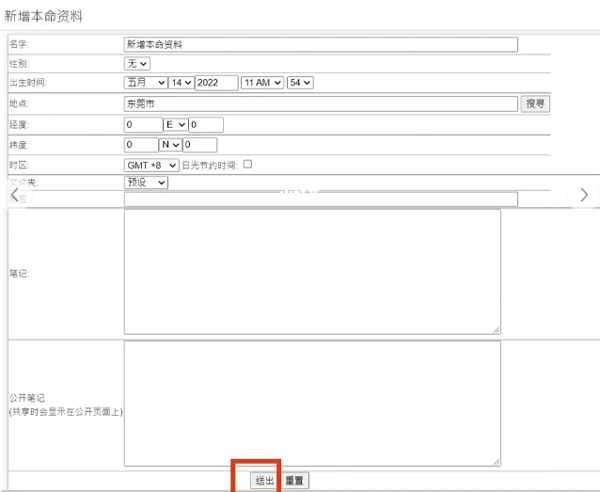
Task: Open the 性别 gender dropdown
Action: coord(137,64)
